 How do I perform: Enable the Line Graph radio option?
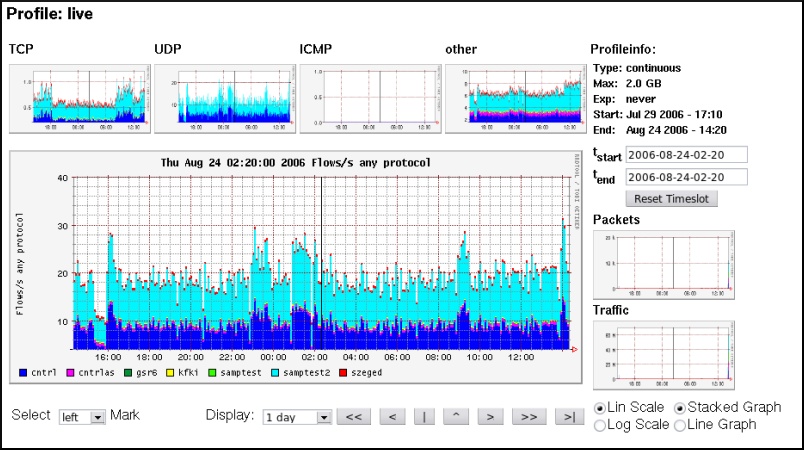click(681, 425)
